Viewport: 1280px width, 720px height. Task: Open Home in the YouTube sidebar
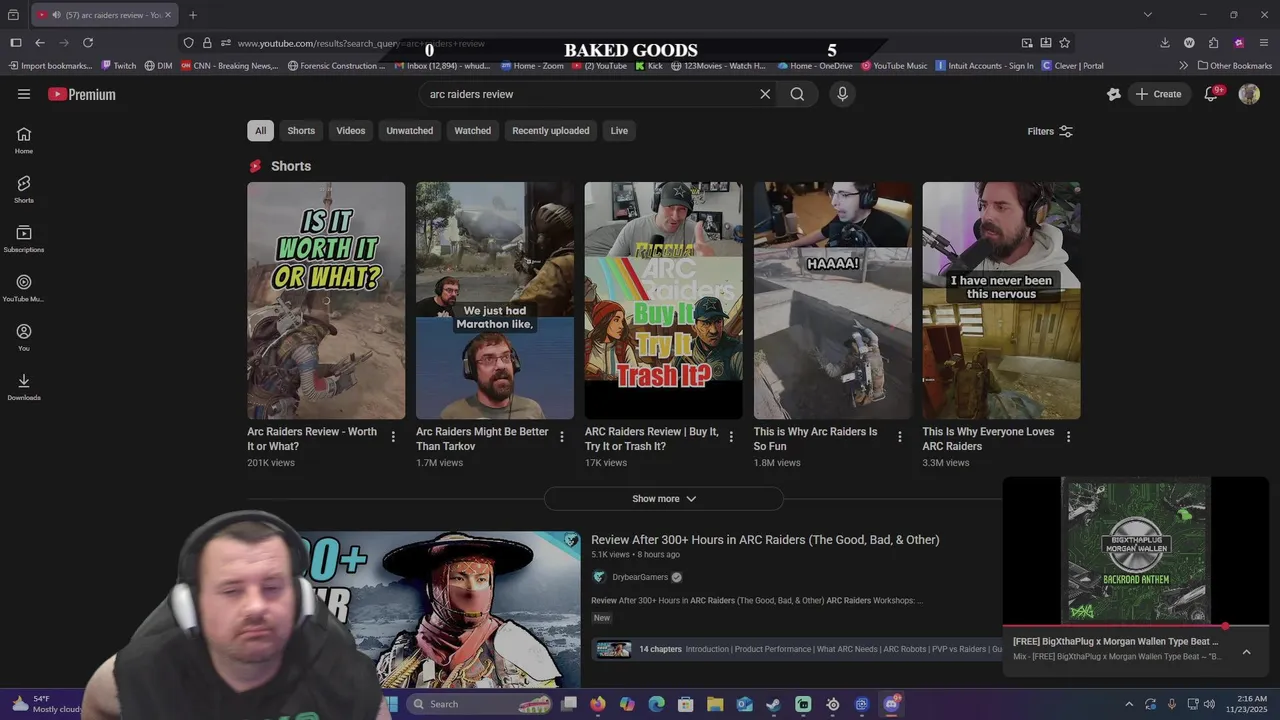[24, 140]
